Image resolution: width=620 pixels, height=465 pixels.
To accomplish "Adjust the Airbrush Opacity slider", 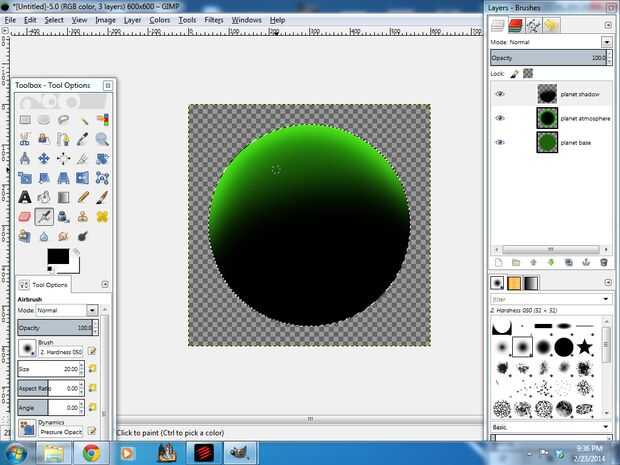I will pos(55,327).
